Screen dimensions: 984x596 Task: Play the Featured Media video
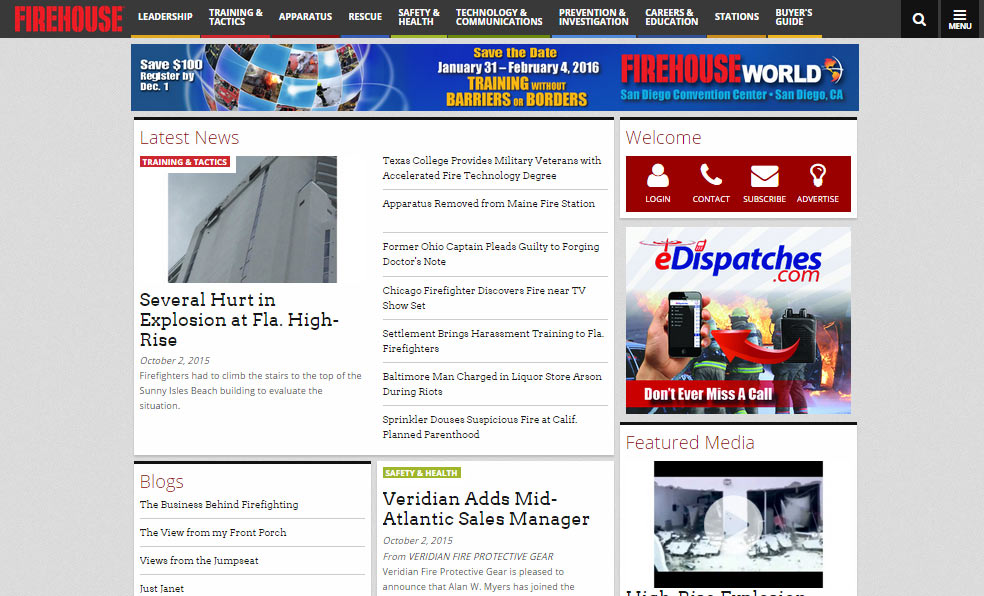tap(738, 524)
